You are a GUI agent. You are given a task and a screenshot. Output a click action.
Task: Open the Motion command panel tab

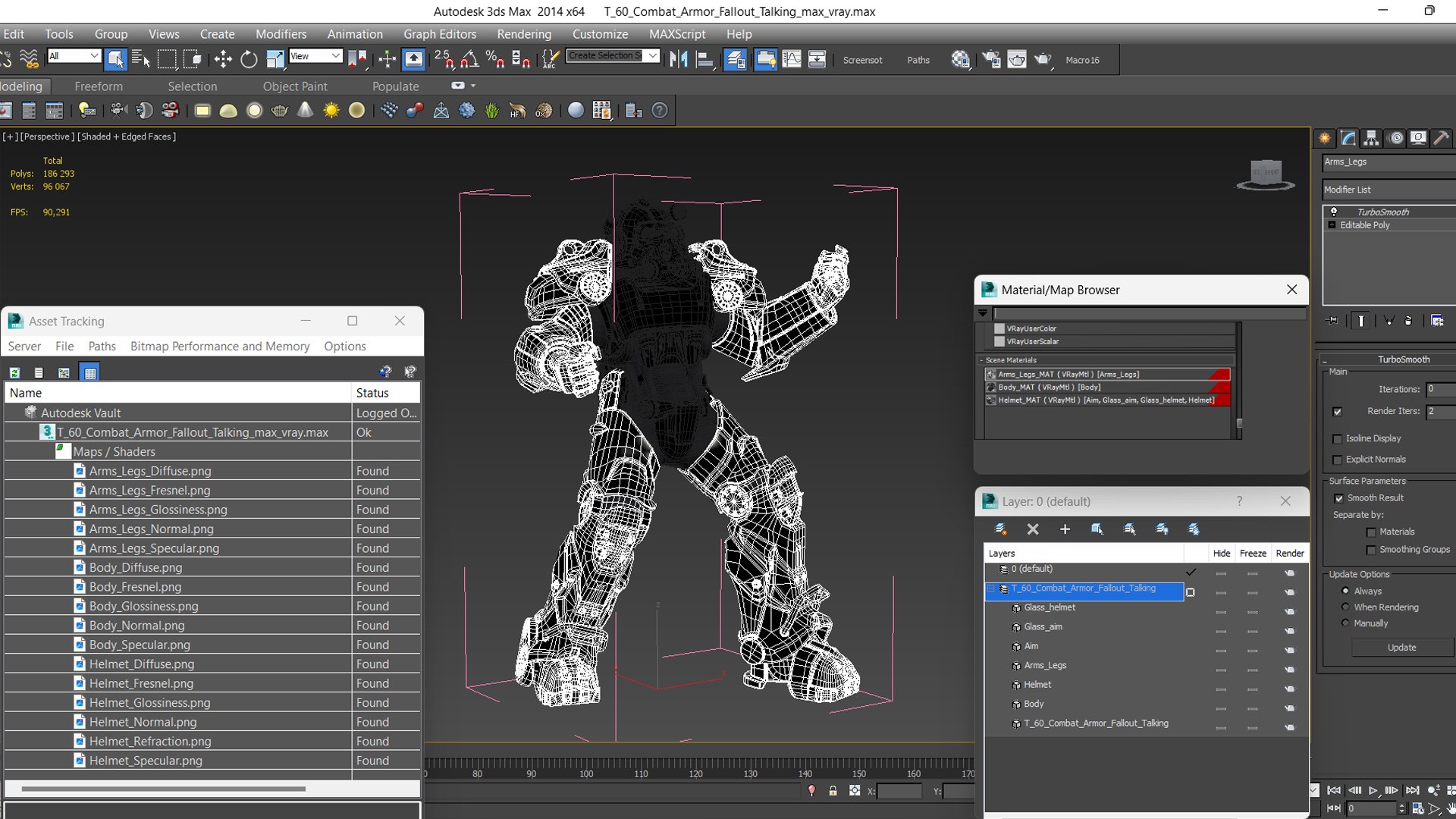coord(1395,138)
